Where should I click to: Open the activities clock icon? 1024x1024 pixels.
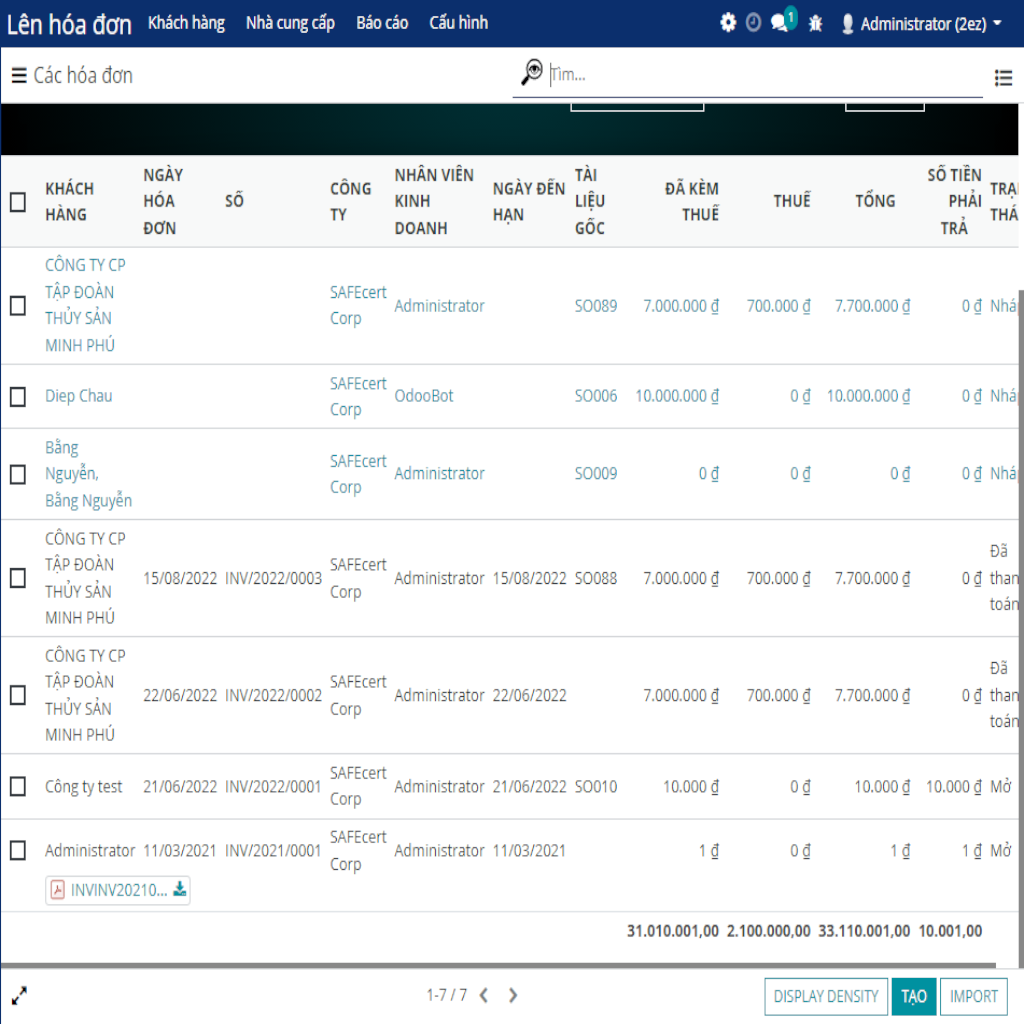point(753,23)
